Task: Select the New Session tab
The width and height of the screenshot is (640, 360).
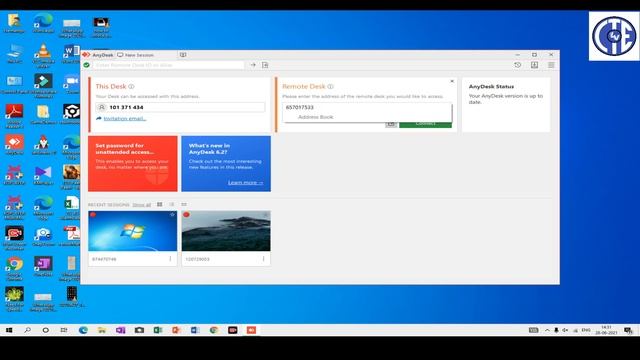Action: pos(136,55)
